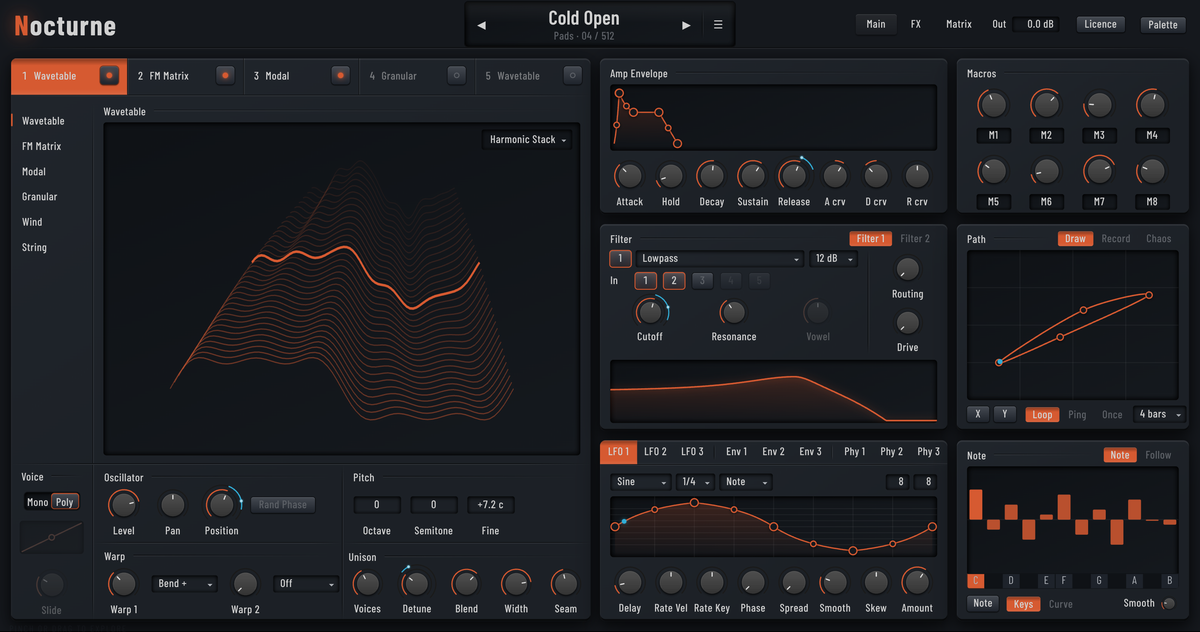Screen dimensions: 1200x632
Task: Click the LFO curve peak point
Action: tap(695, 502)
